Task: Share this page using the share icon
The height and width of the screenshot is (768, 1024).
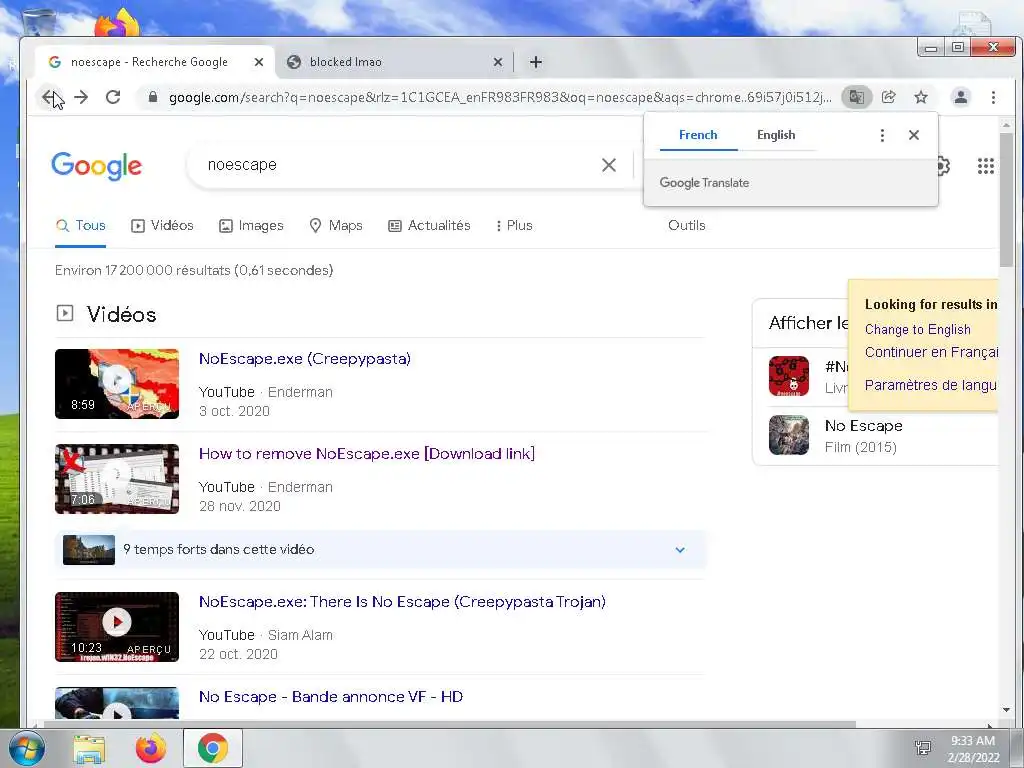Action: 889,97
